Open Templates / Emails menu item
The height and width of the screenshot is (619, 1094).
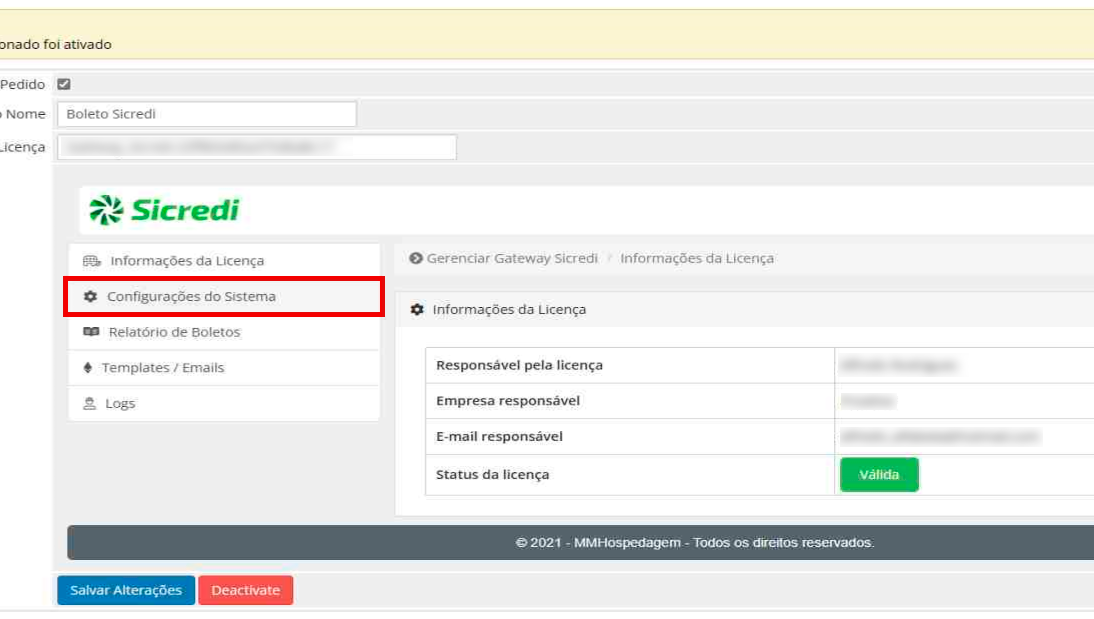[x=224, y=368]
